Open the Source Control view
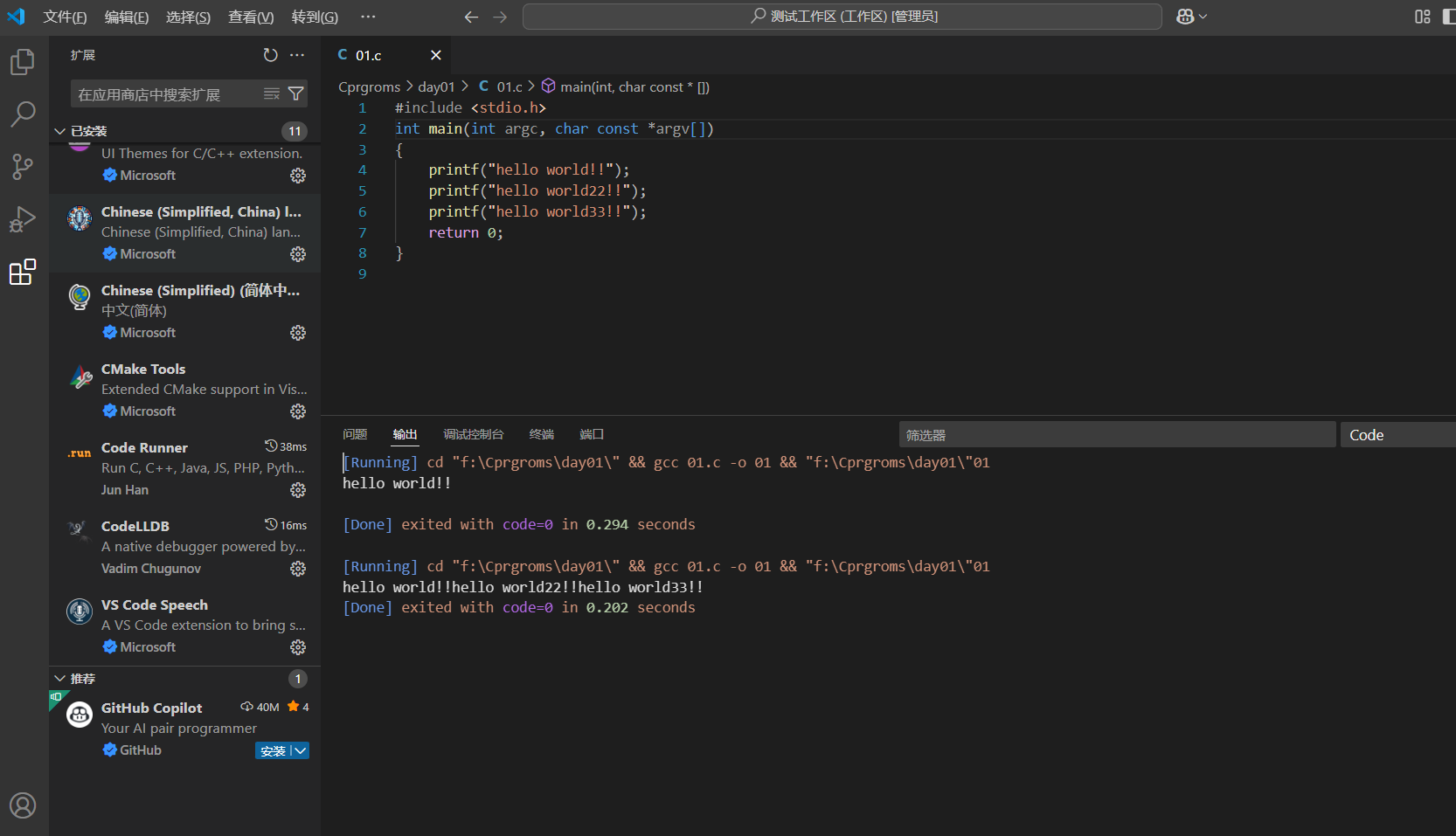This screenshot has width=1456, height=836. click(23, 167)
